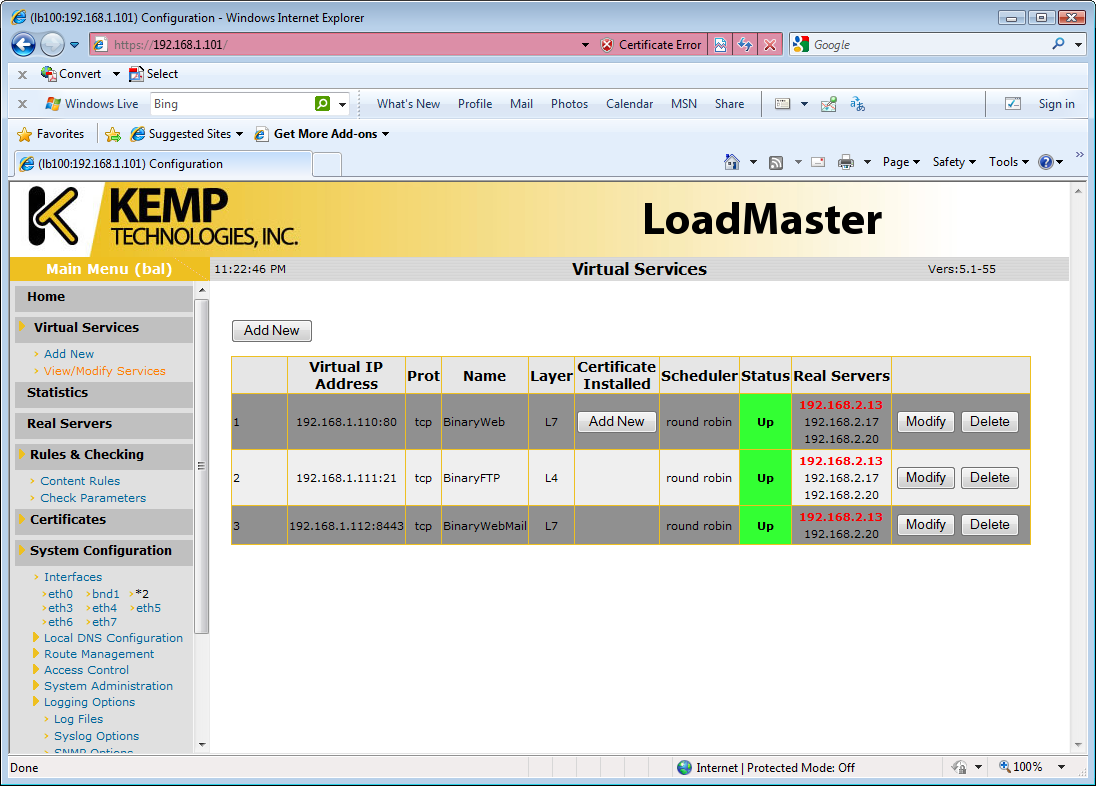
Task: Open What's New in Windows Live toolbar
Action: click(x=408, y=103)
